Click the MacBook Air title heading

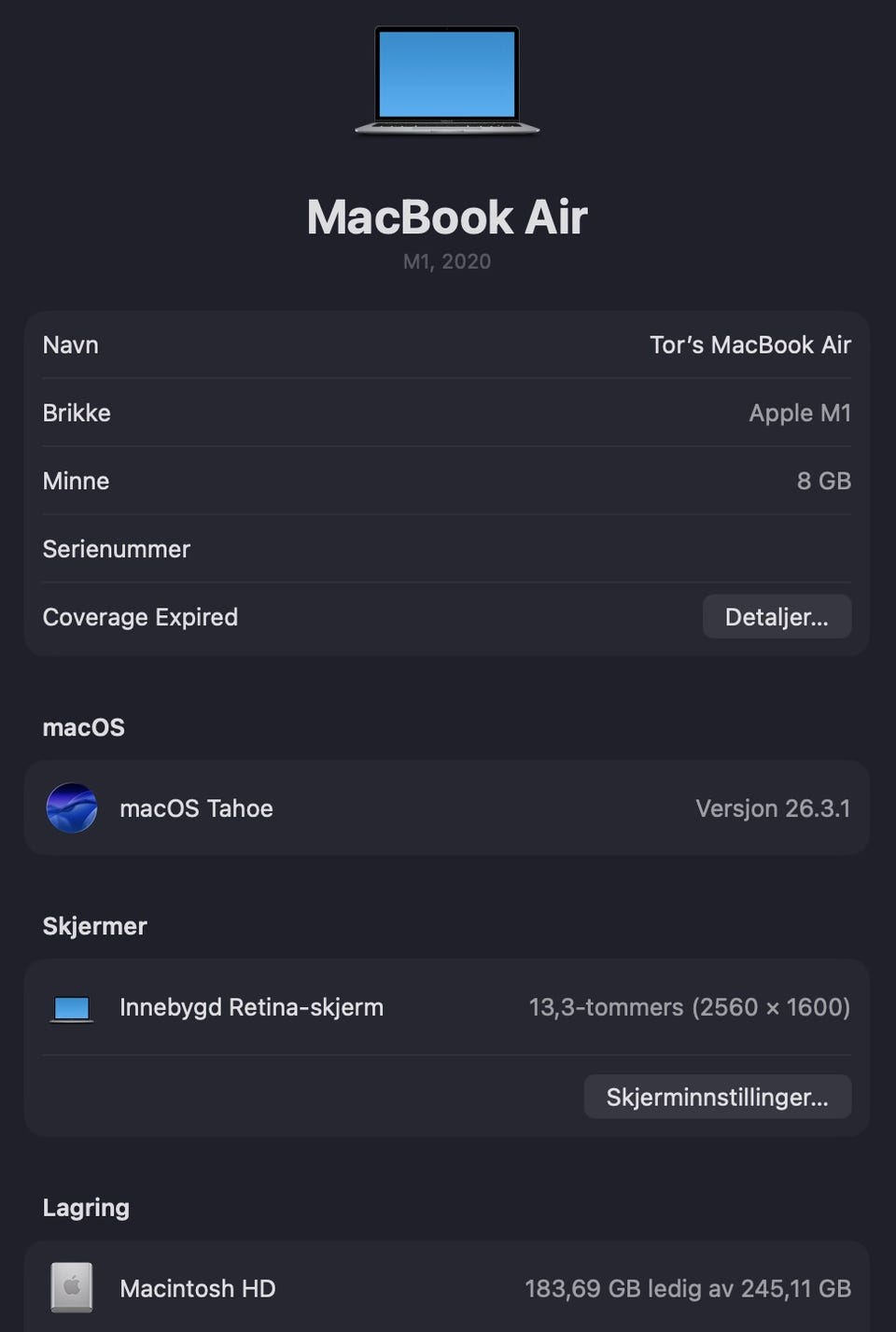447,217
